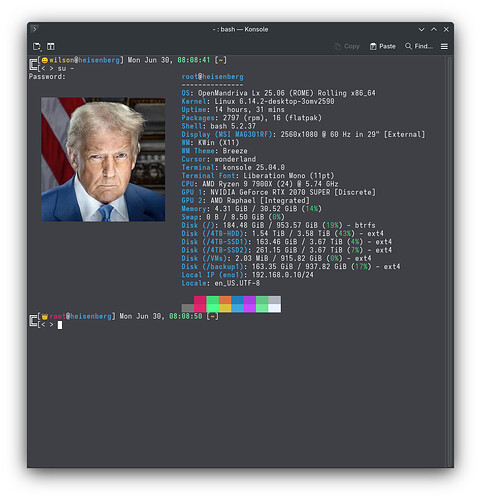Maximize the Konsole window
Viewport: 481px width, 500px height.
[434, 29]
